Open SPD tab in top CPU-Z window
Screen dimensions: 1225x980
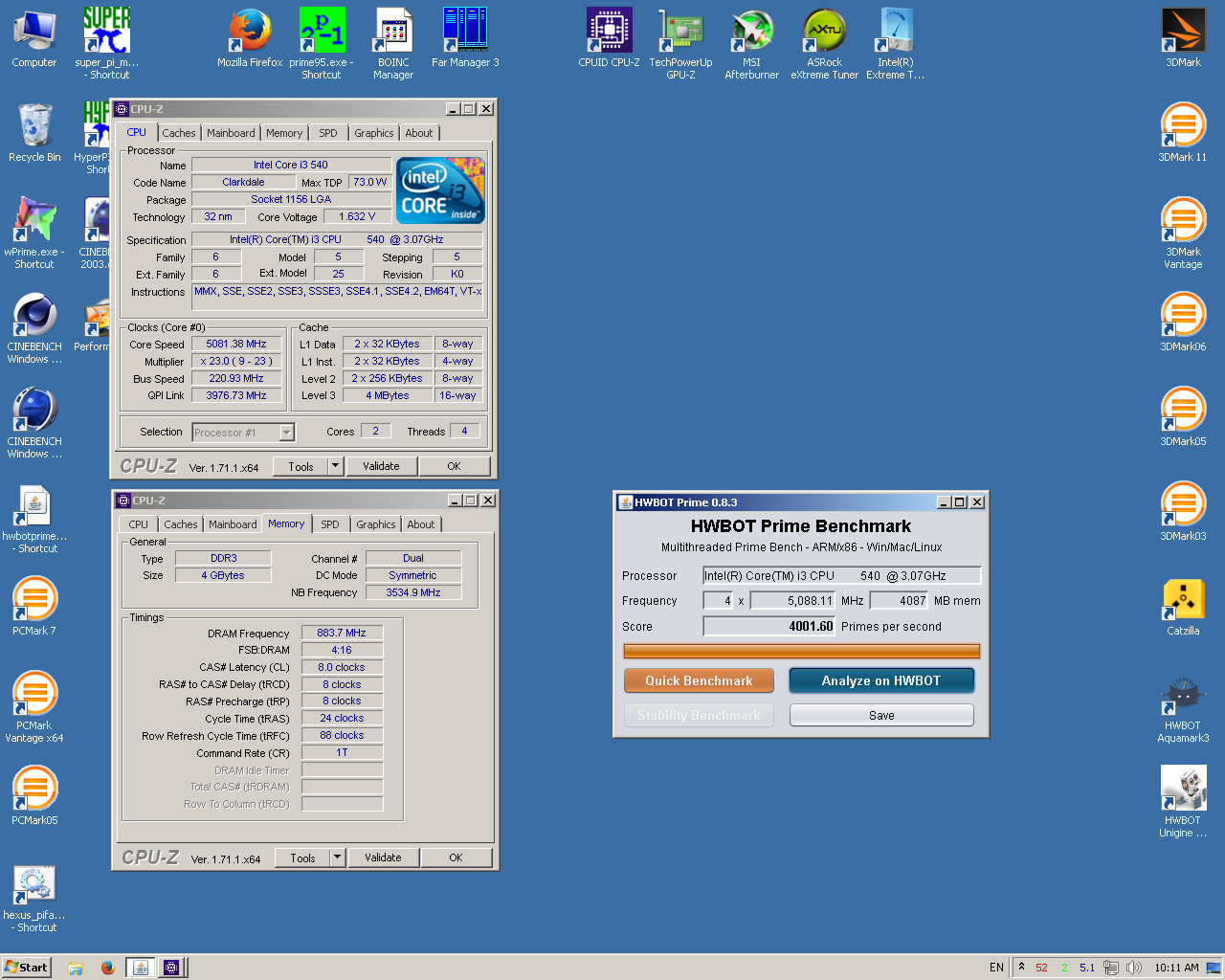[328, 133]
